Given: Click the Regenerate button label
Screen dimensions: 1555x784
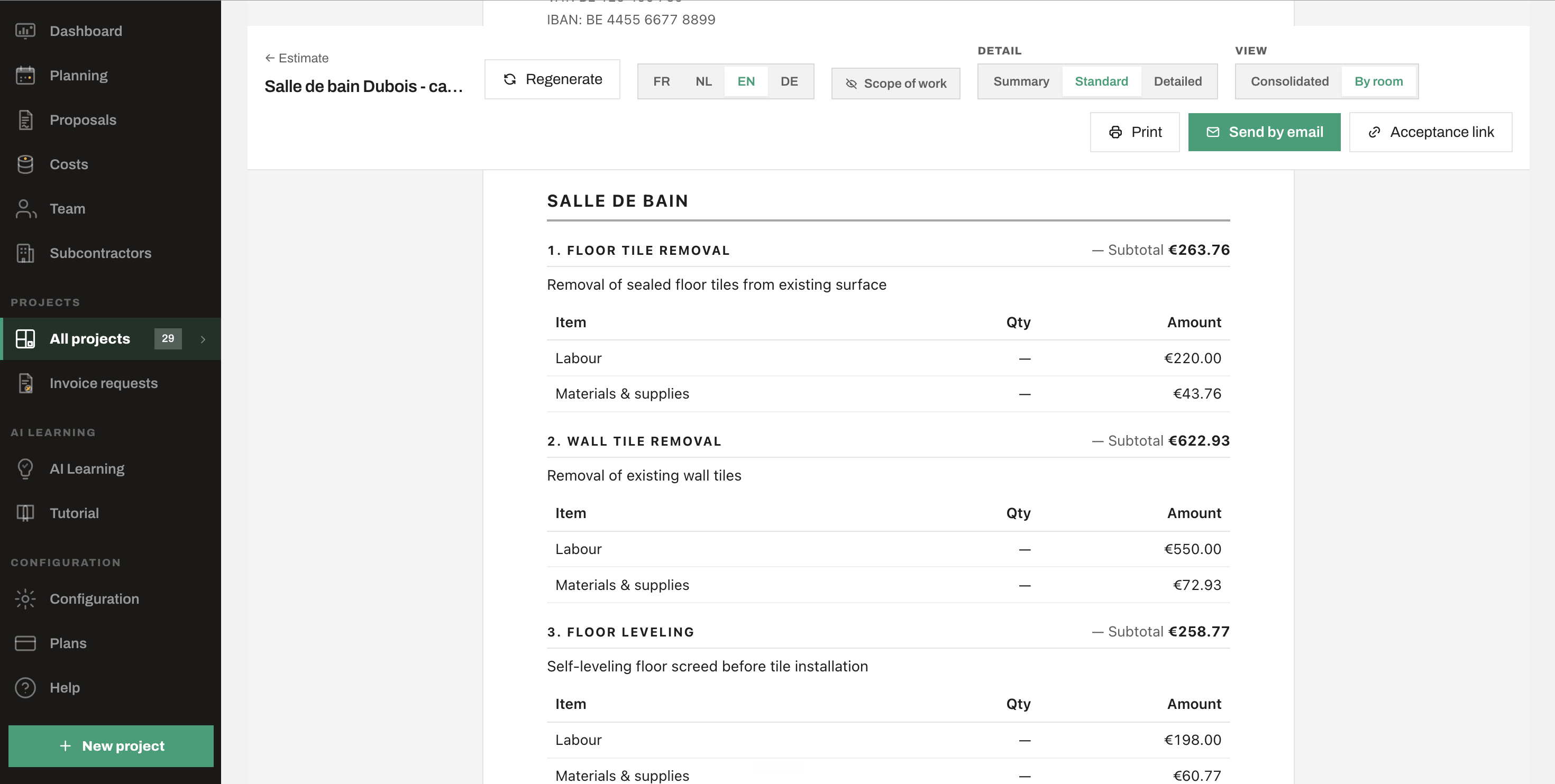Looking at the screenshot, I should pos(564,79).
